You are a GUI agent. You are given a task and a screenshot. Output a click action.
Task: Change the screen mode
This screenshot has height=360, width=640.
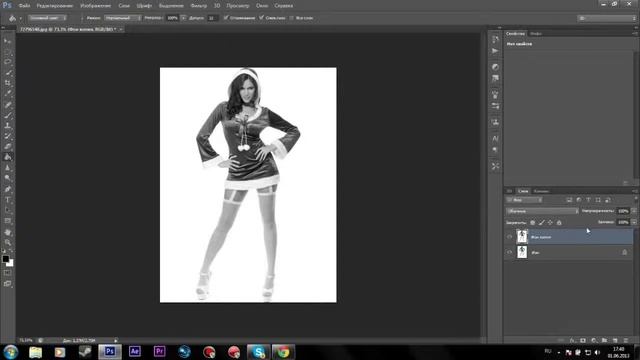tap(7, 283)
